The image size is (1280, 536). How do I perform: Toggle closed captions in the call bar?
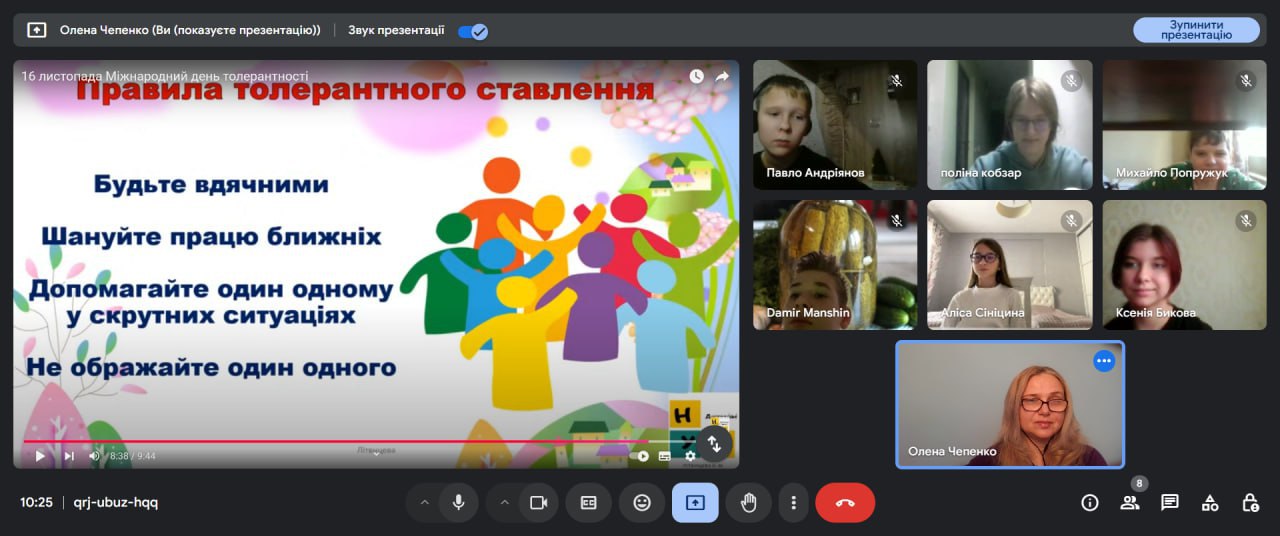(x=589, y=503)
